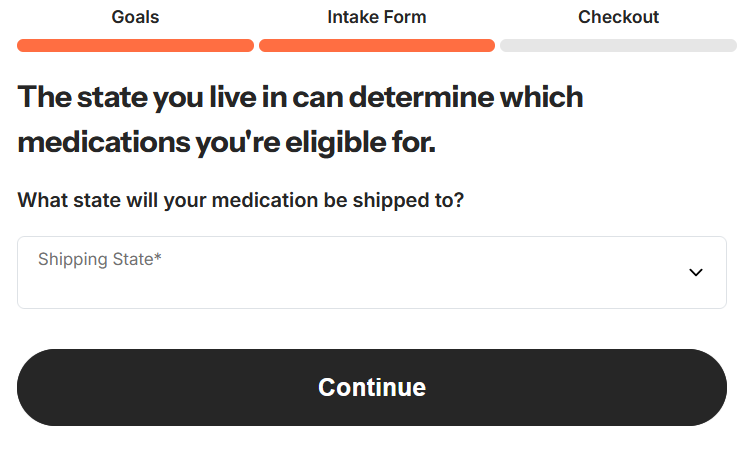Click the required asterisk after Shipping State
The image size is (750, 450).
point(158,259)
